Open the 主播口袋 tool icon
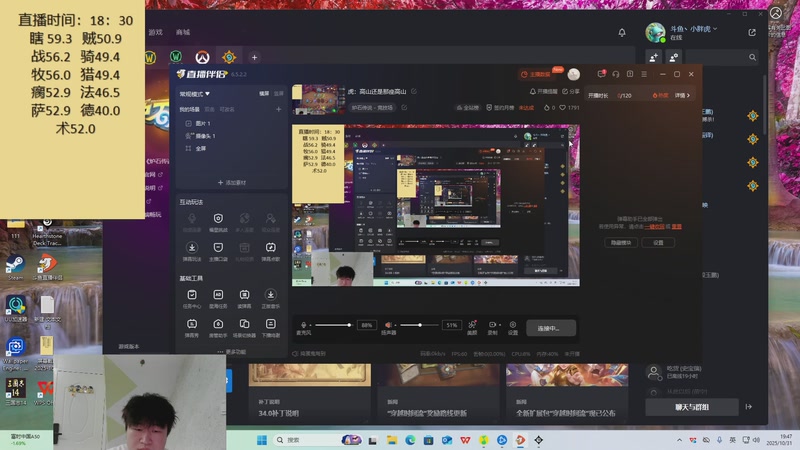This screenshot has width=800, height=450. pyautogui.click(x=218, y=248)
